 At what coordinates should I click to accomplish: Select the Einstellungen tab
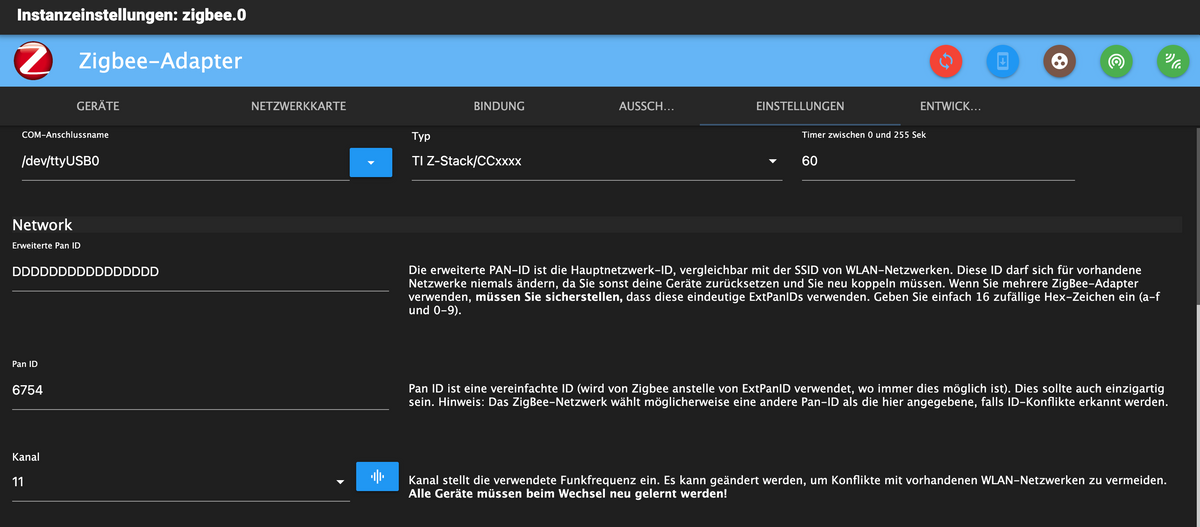point(800,106)
